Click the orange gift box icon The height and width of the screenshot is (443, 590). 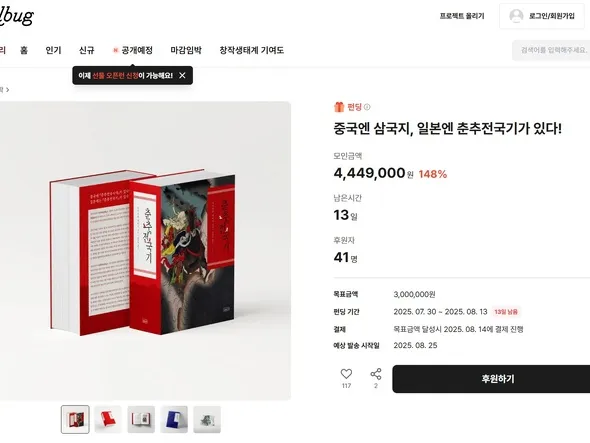click(x=339, y=107)
